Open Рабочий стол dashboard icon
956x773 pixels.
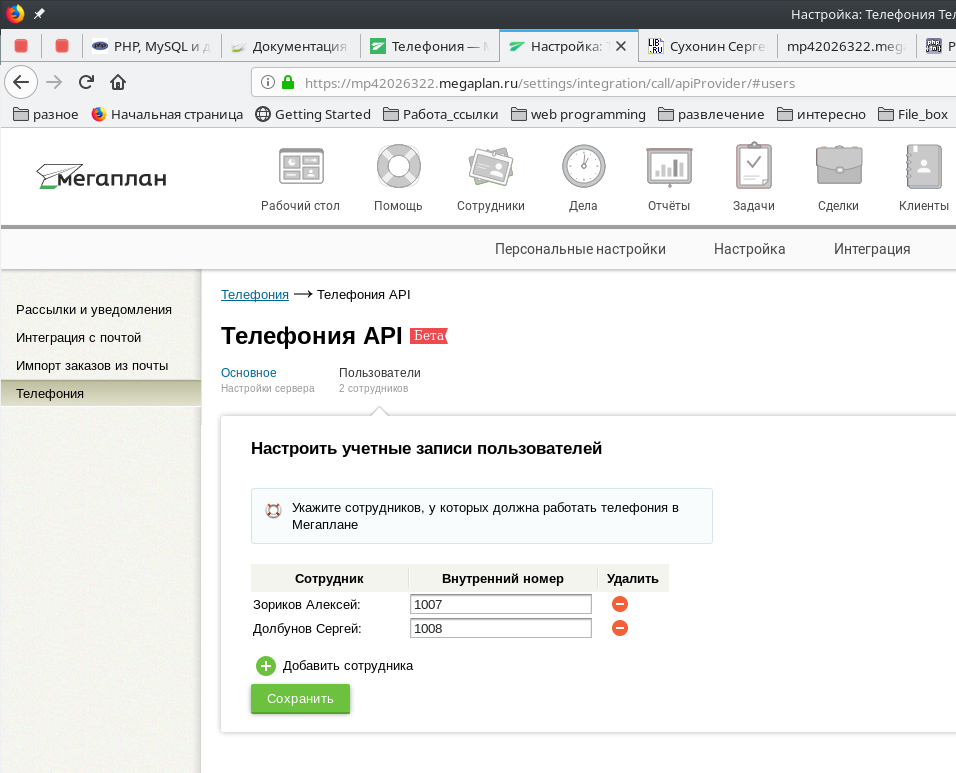pos(300,167)
